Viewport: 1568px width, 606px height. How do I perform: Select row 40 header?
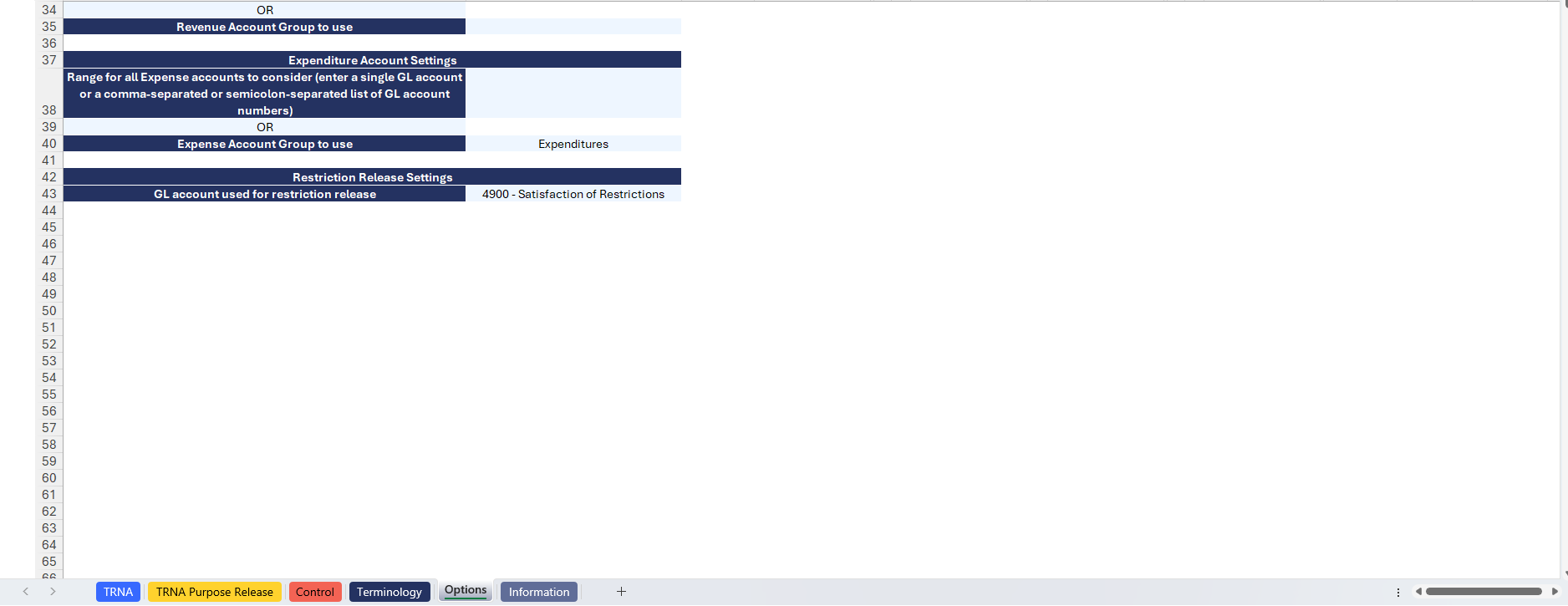click(x=49, y=144)
